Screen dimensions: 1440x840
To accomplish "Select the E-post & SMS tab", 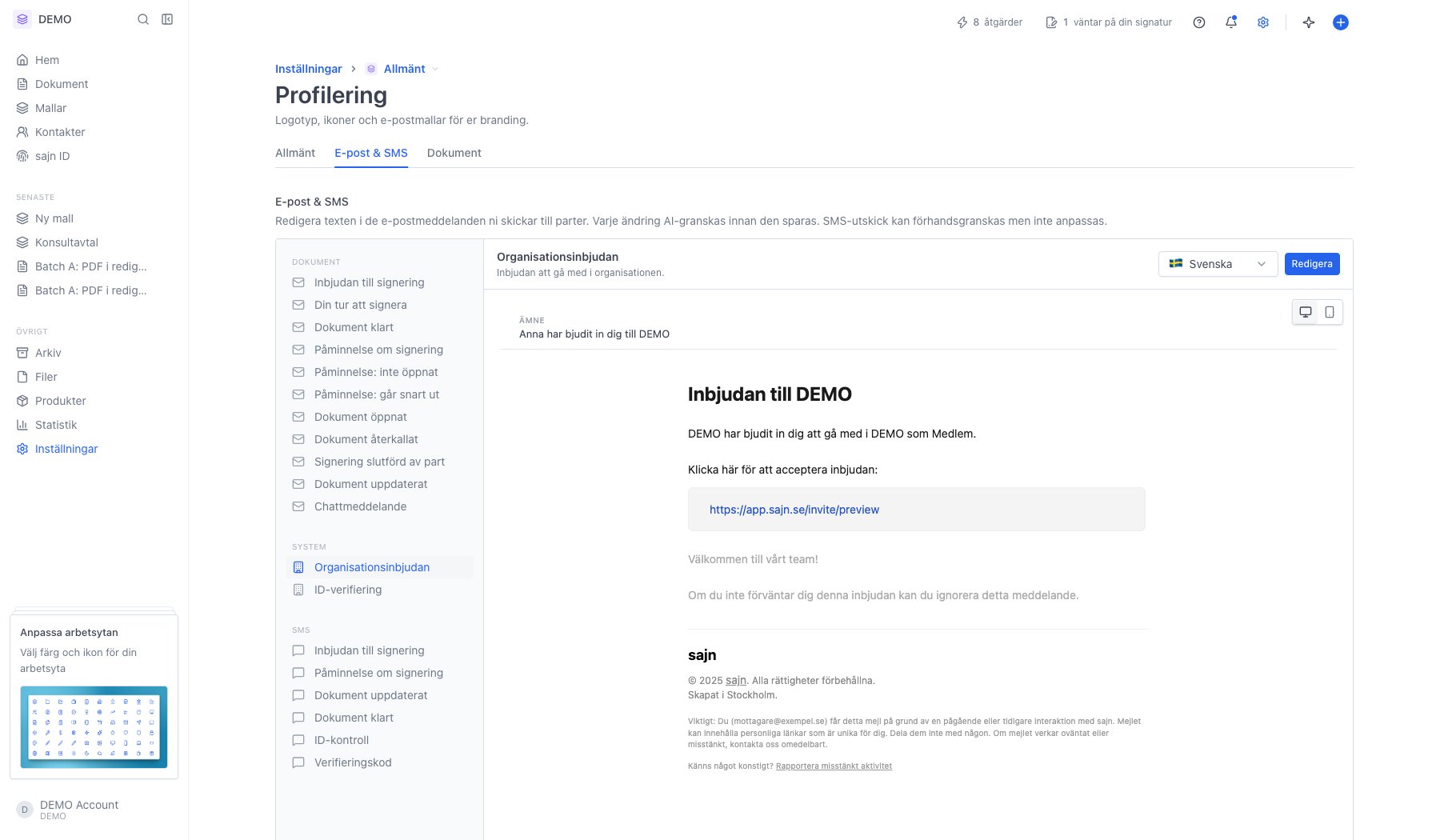I will pyautogui.click(x=371, y=153).
